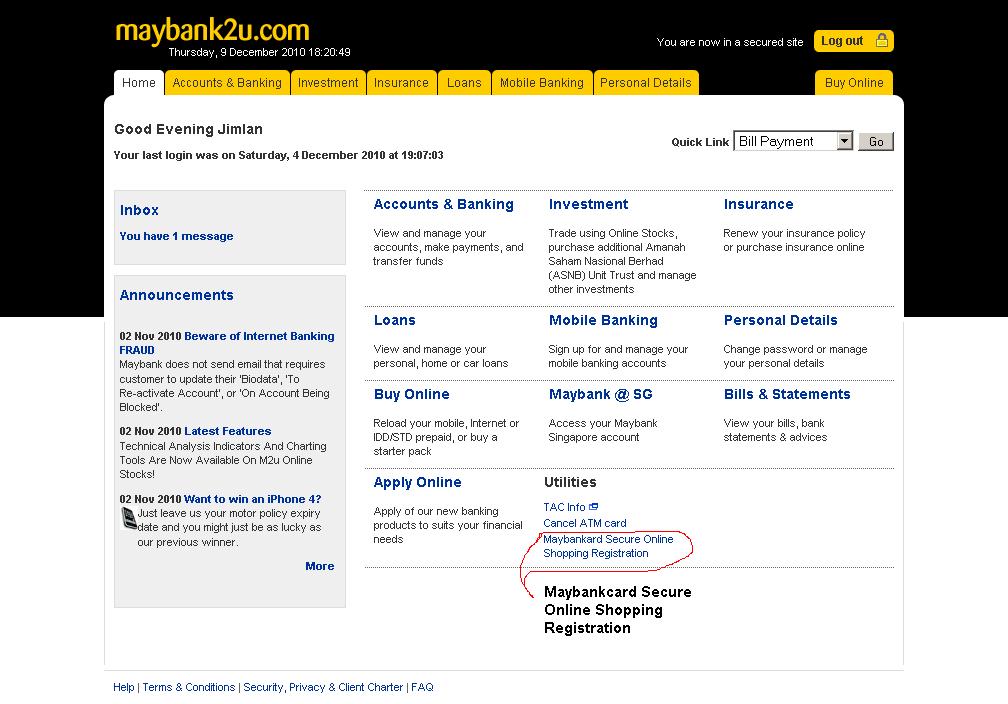This screenshot has width=1008, height=704.
Task: Select the Insurance tab
Action: 402,83
